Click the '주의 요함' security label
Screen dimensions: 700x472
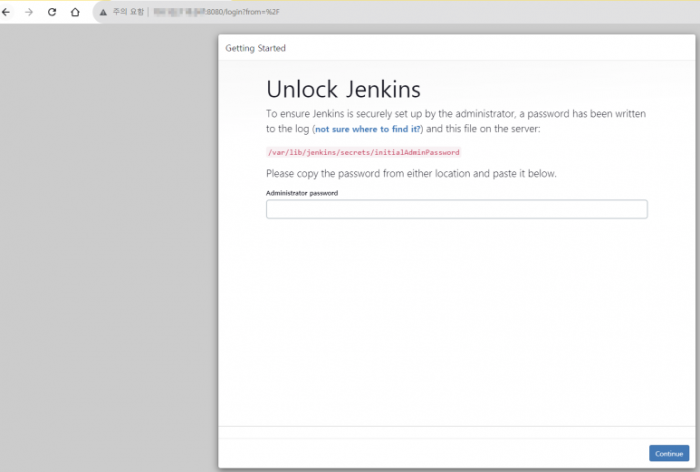(x=128, y=12)
